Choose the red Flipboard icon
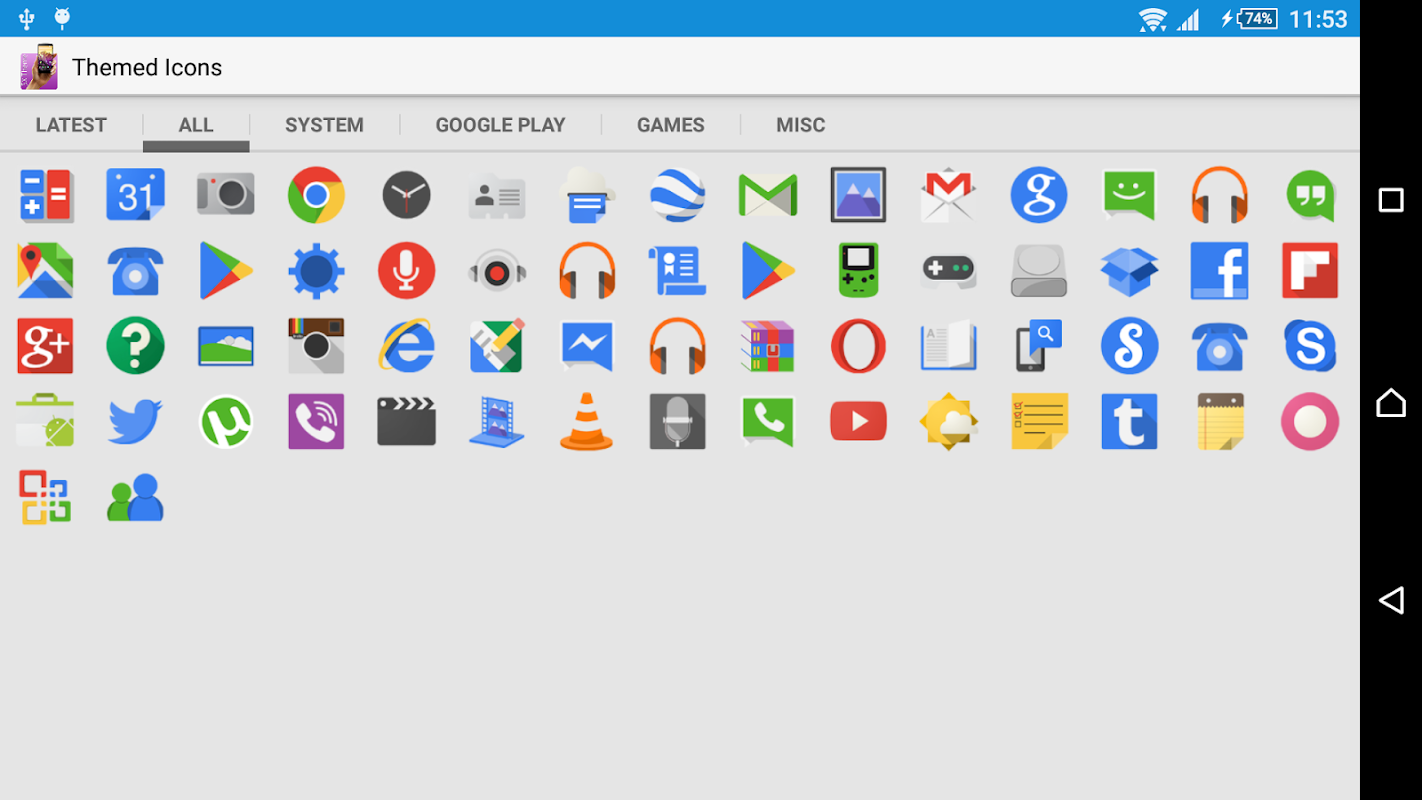1422x800 pixels. 1310,270
